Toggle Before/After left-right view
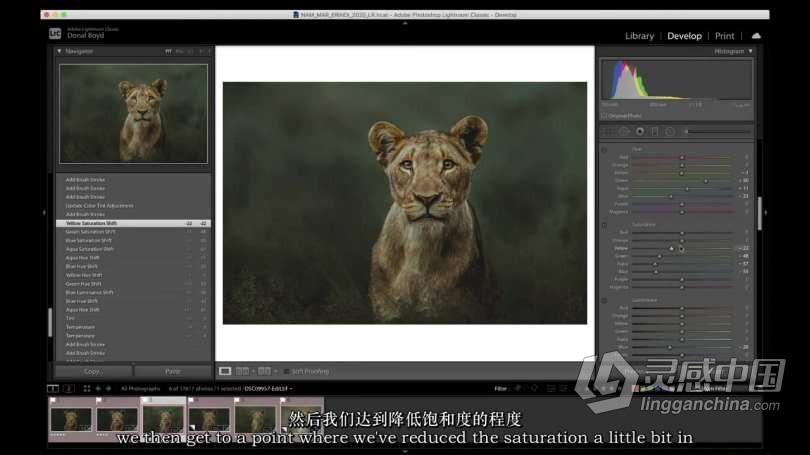The width and height of the screenshot is (810, 455). [242, 371]
